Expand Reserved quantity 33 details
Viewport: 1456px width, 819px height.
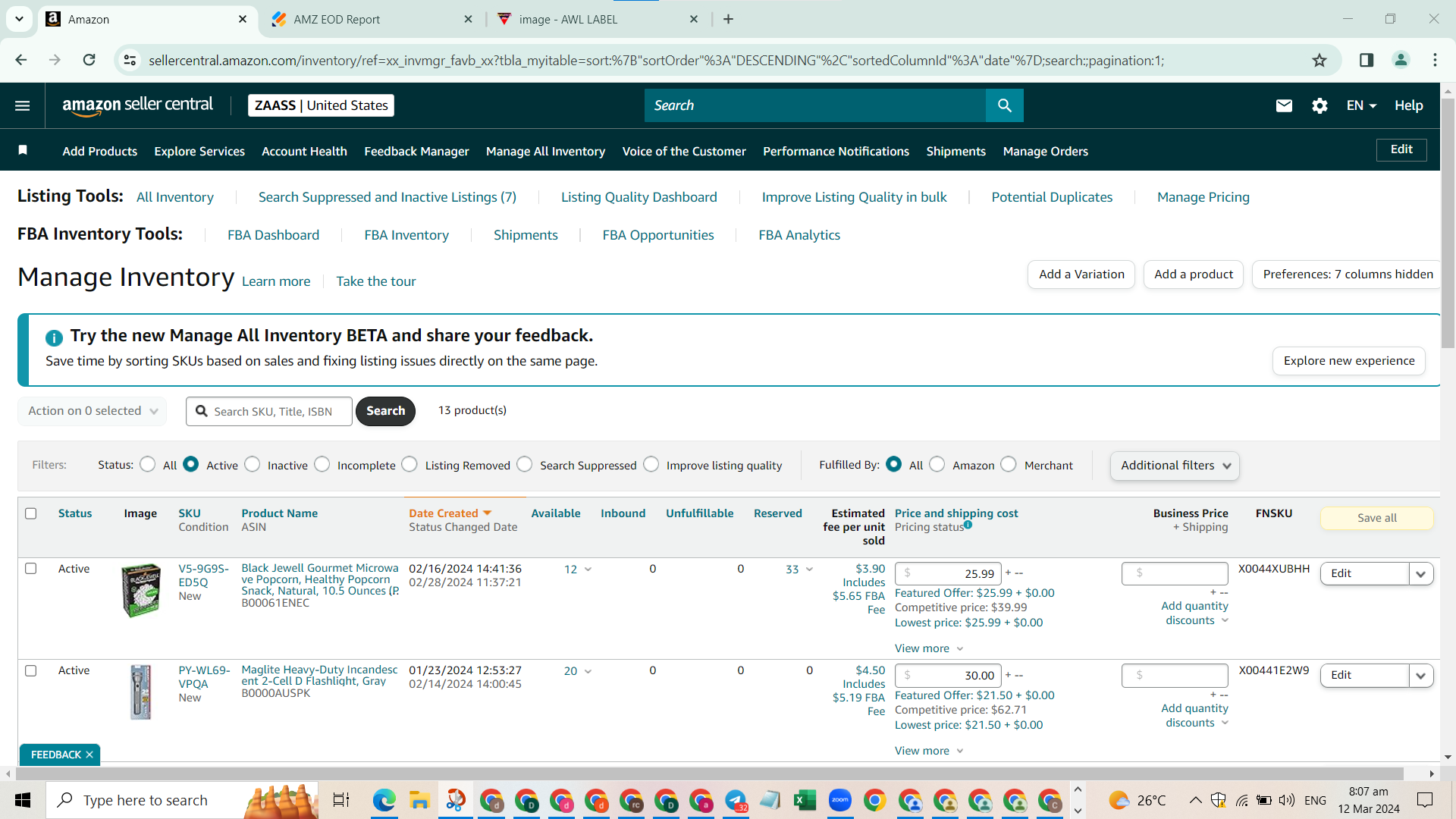(809, 570)
